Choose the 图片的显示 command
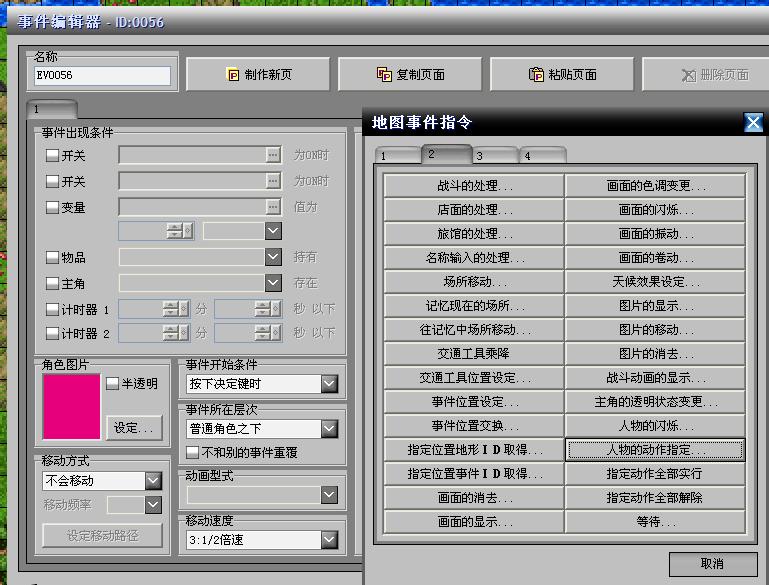Viewport: 769px width, 585px height. 655,306
